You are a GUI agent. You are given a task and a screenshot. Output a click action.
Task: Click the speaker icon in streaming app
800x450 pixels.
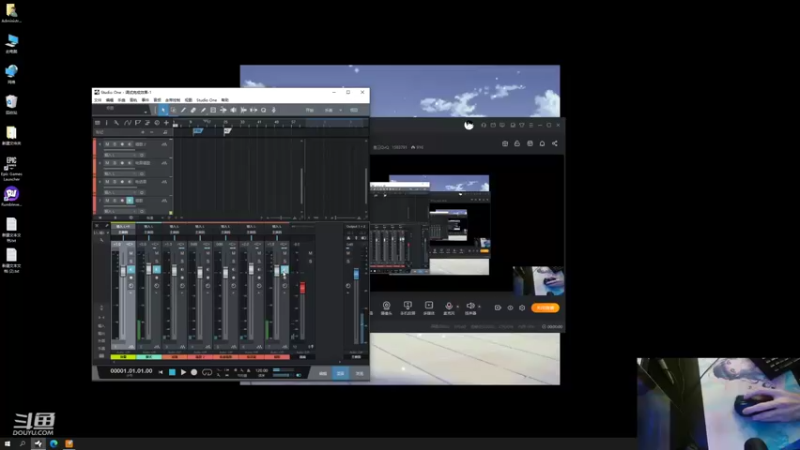(470, 306)
